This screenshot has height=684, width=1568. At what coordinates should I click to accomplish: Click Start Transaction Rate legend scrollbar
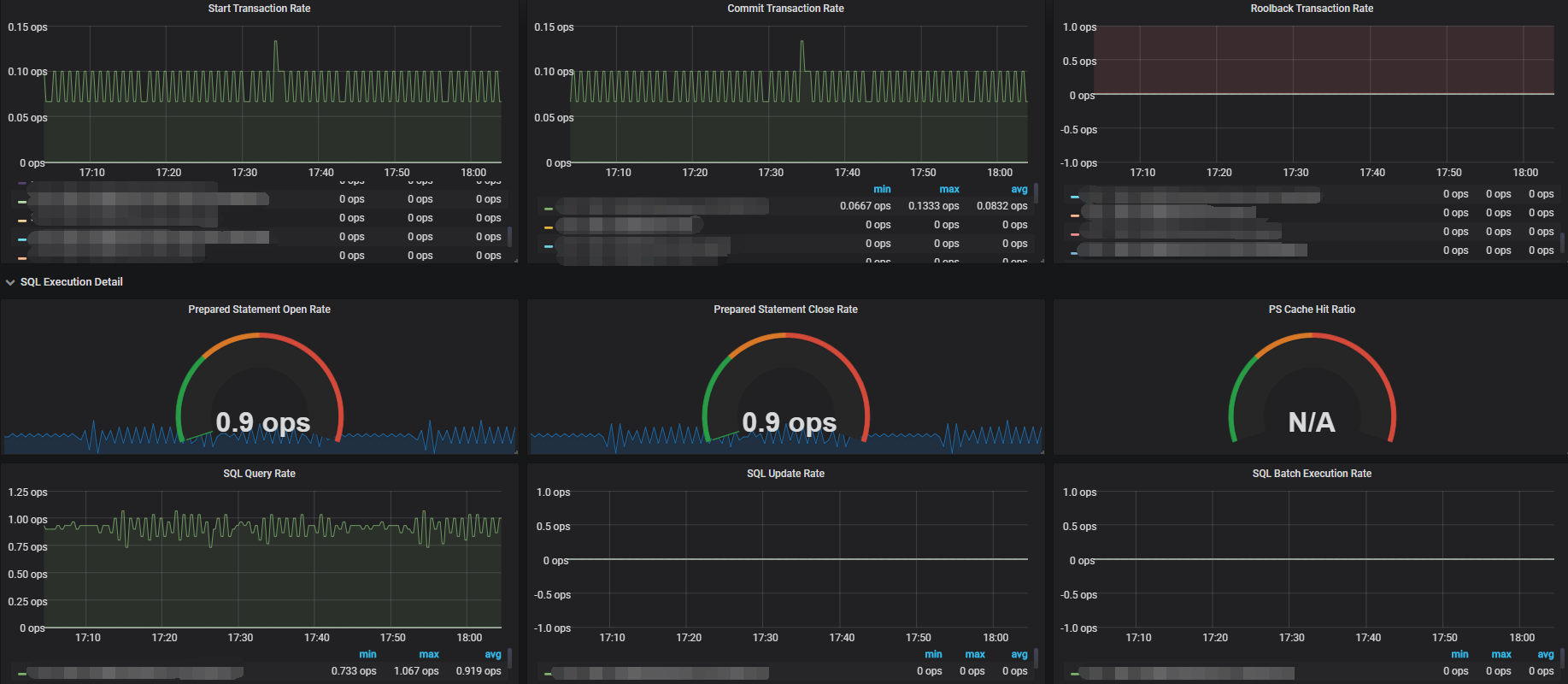pyautogui.click(x=510, y=236)
